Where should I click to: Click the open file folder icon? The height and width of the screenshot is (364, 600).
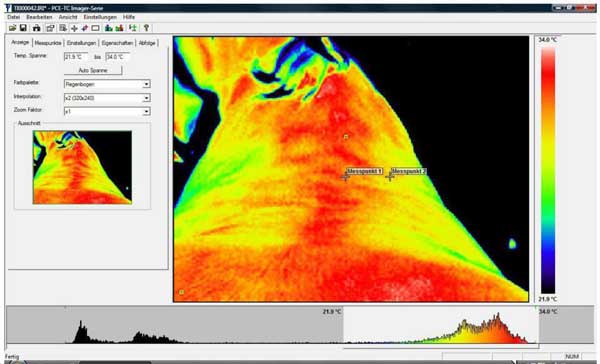tap(13, 28)
